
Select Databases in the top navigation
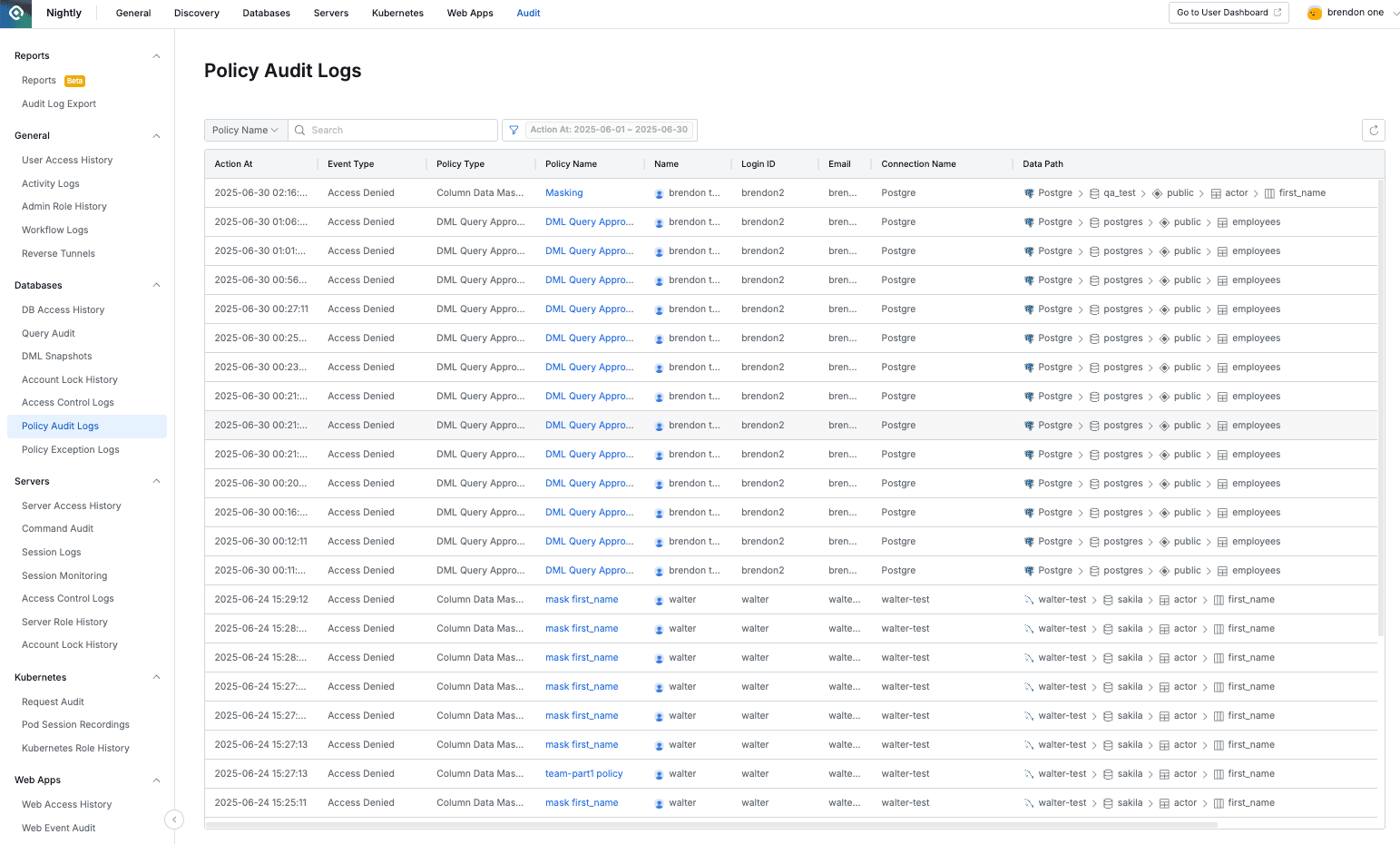266,13
